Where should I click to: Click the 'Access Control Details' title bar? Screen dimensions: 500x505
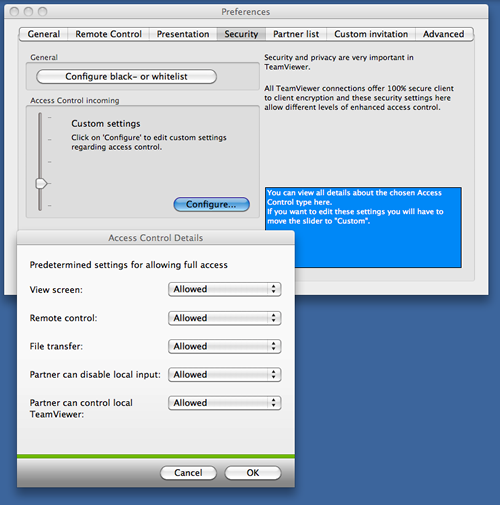(156, 238)
